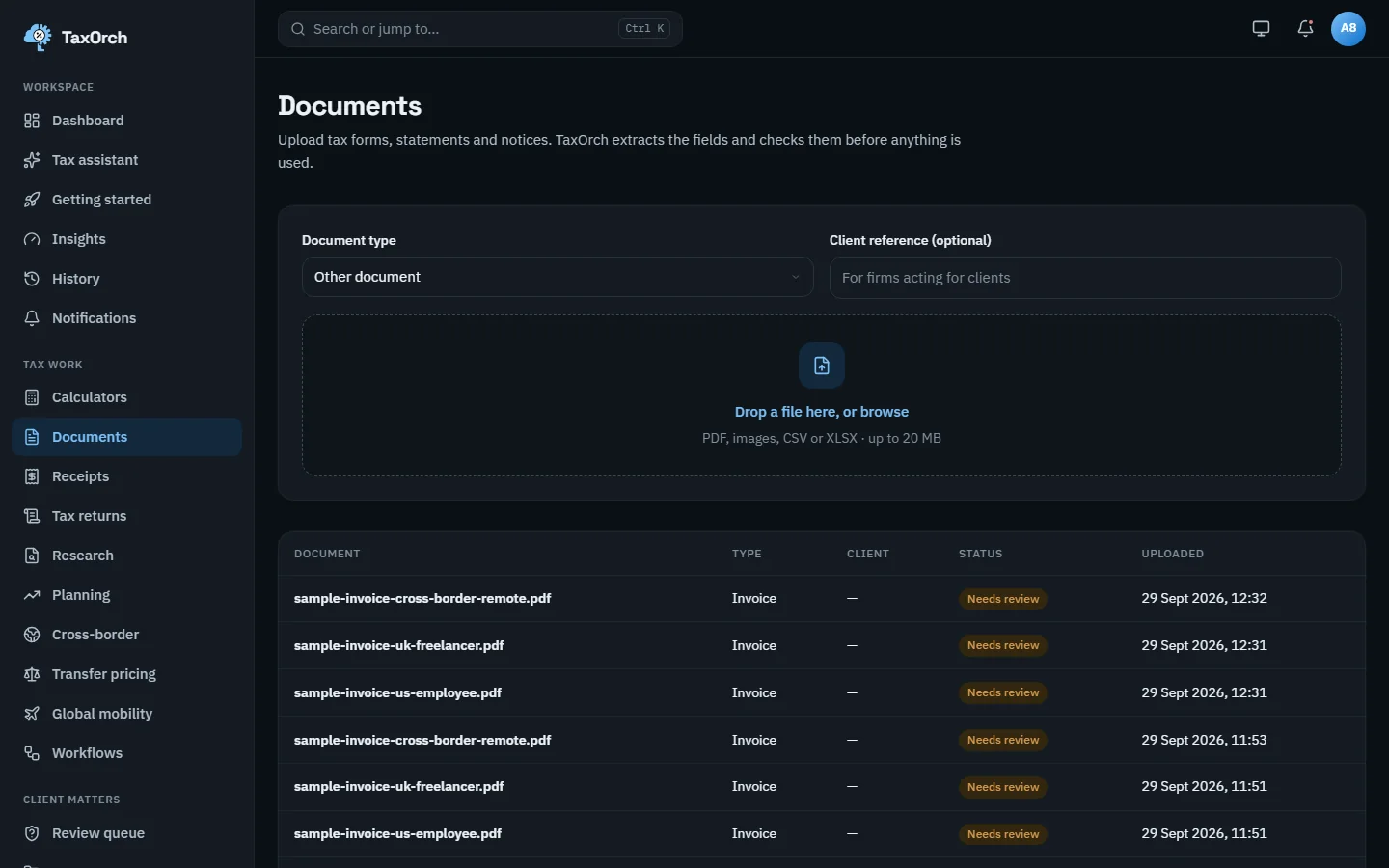Click the Workflows icon
The height and width of the screenshot is (868, 1389).
[x=32, y=753]
